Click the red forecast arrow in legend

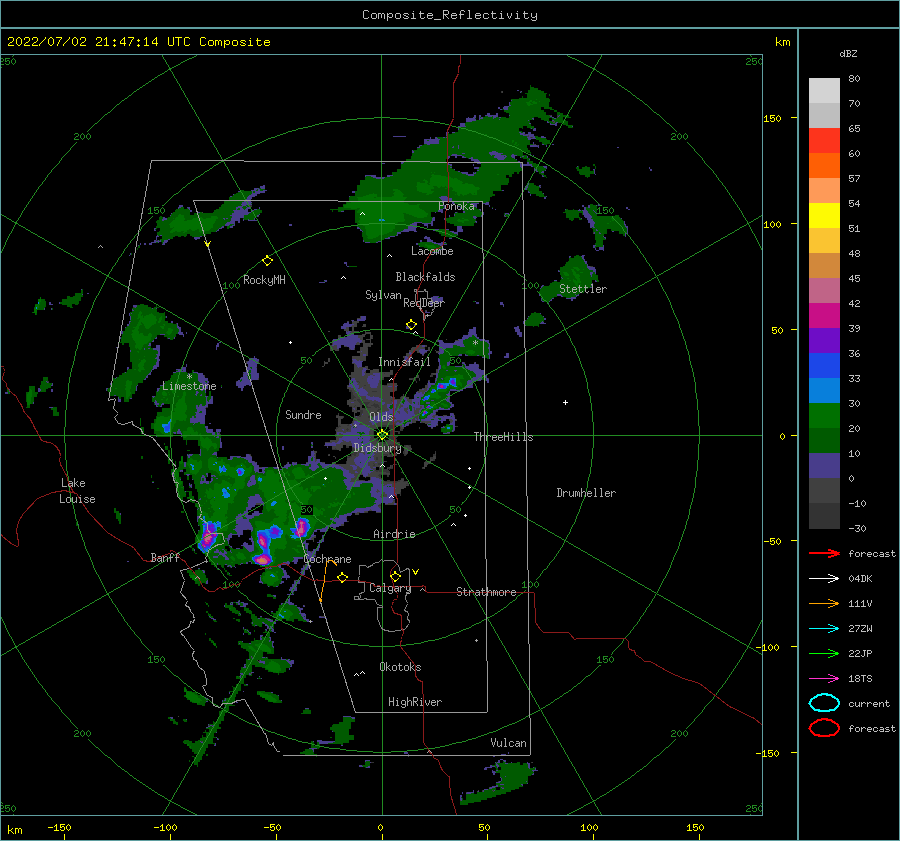[x=824, y=553]
